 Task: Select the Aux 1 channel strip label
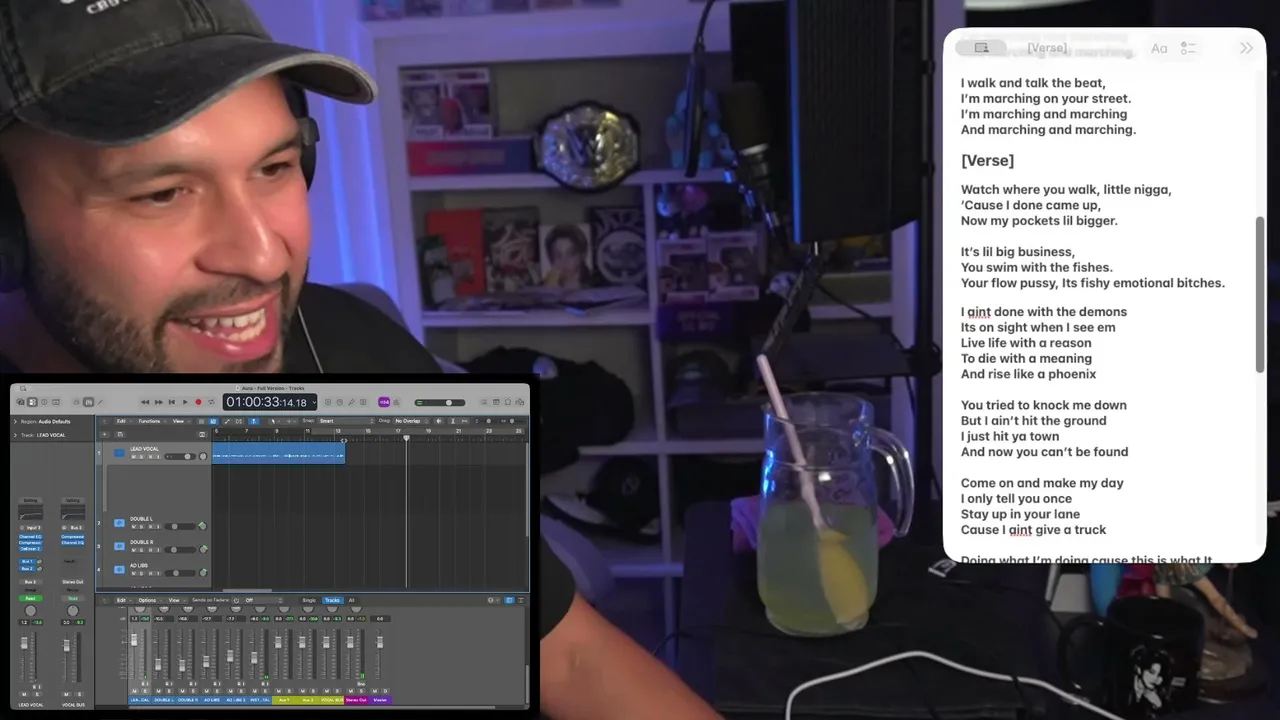[283, 700]
